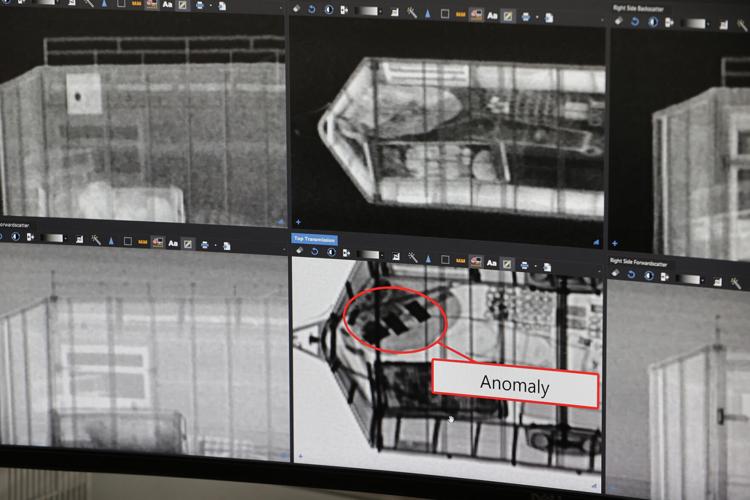Image resolution: width=750 pixels, height=500 pixels.
Task: Open print options arrow in lower left Forwardscatter toolbar
Action: tap(216, 245)
